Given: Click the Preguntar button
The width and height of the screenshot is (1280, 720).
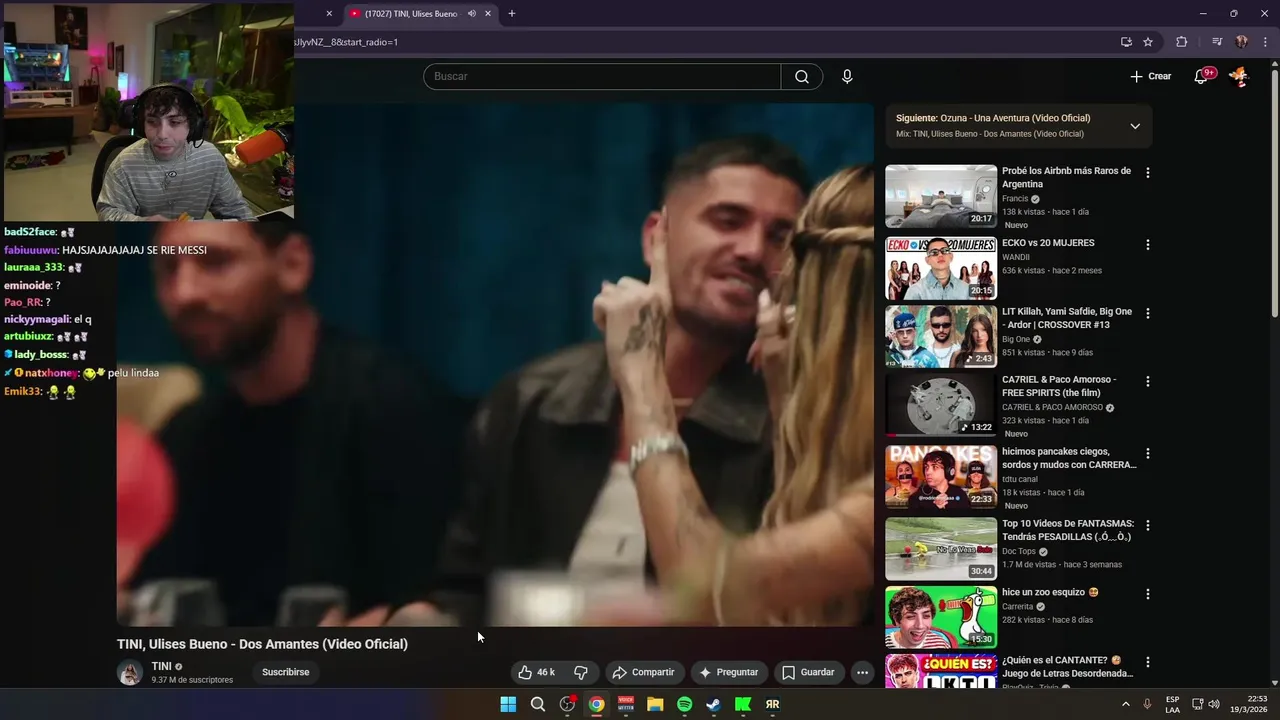Looking at the screenshot, I should click(x=728, y=672).
